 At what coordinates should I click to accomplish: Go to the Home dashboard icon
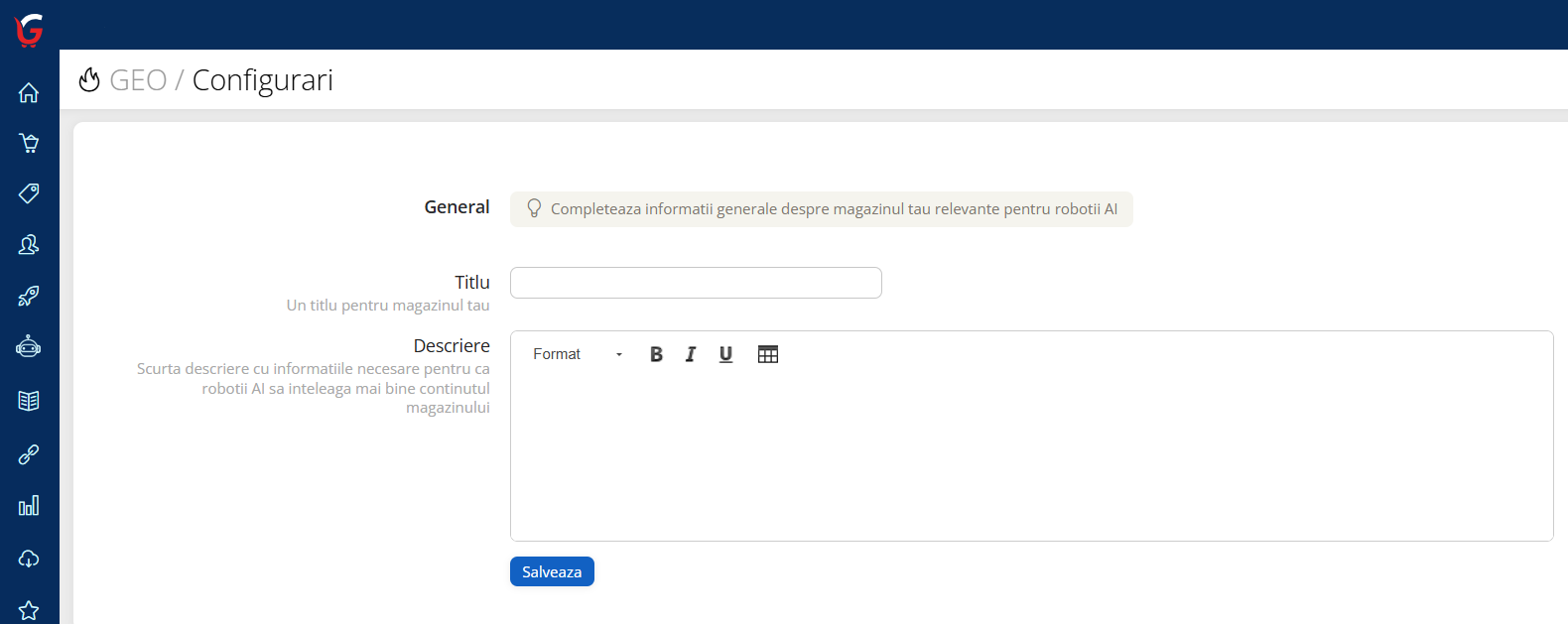[29, 92]
